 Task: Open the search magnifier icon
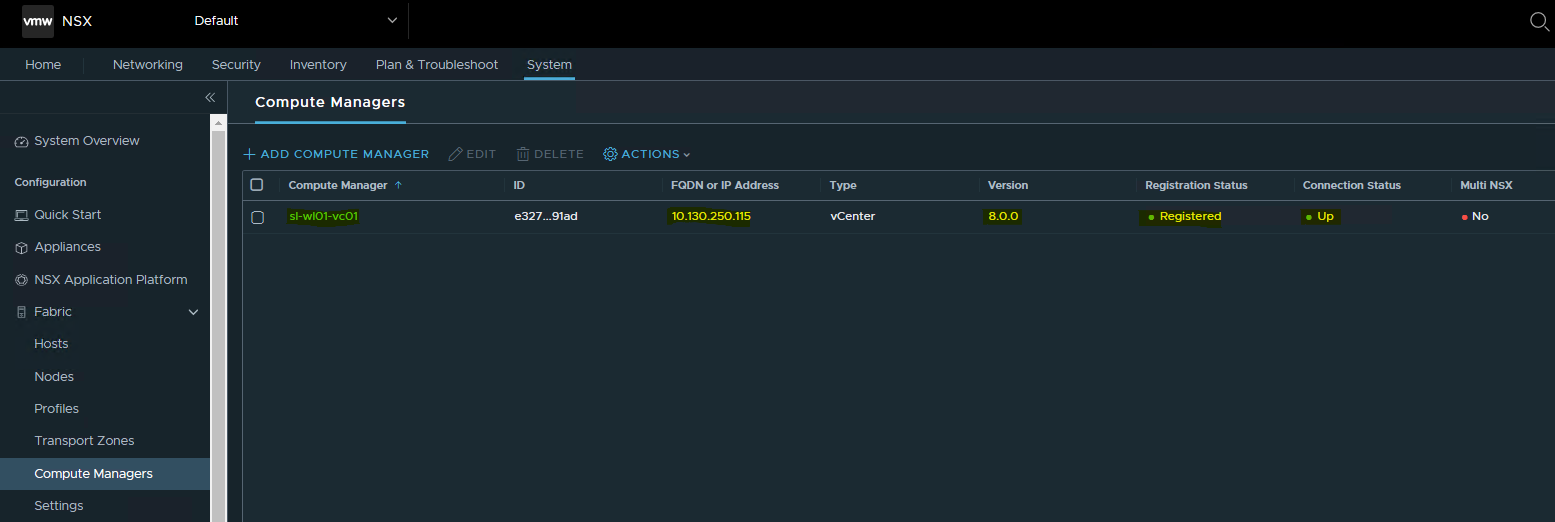pyautogui.click(x=1540, y=21)
